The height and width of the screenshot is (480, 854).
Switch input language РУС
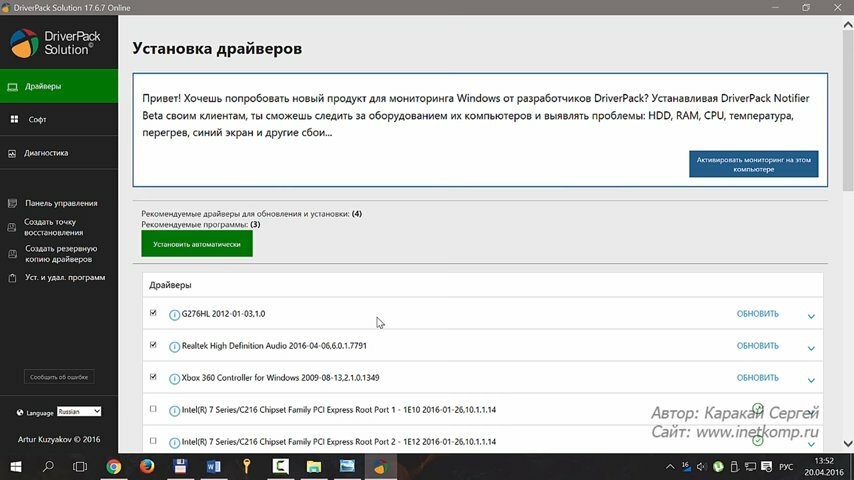786,467
